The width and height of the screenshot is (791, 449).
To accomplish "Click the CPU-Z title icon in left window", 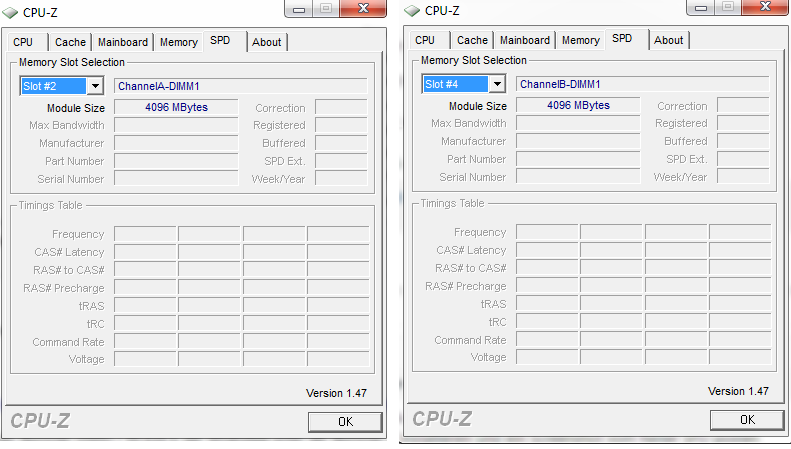I will tap(10, 13).
